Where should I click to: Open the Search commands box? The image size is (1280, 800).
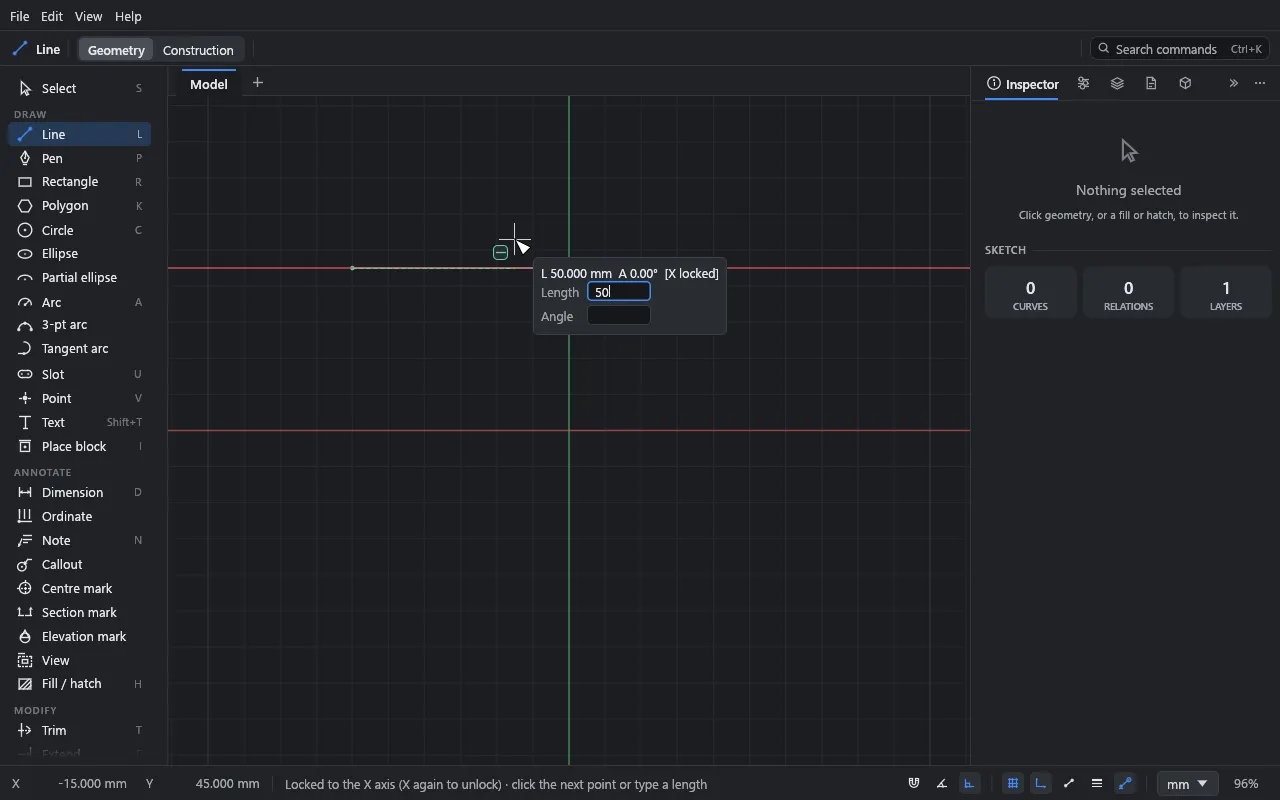coord(1180,49)
